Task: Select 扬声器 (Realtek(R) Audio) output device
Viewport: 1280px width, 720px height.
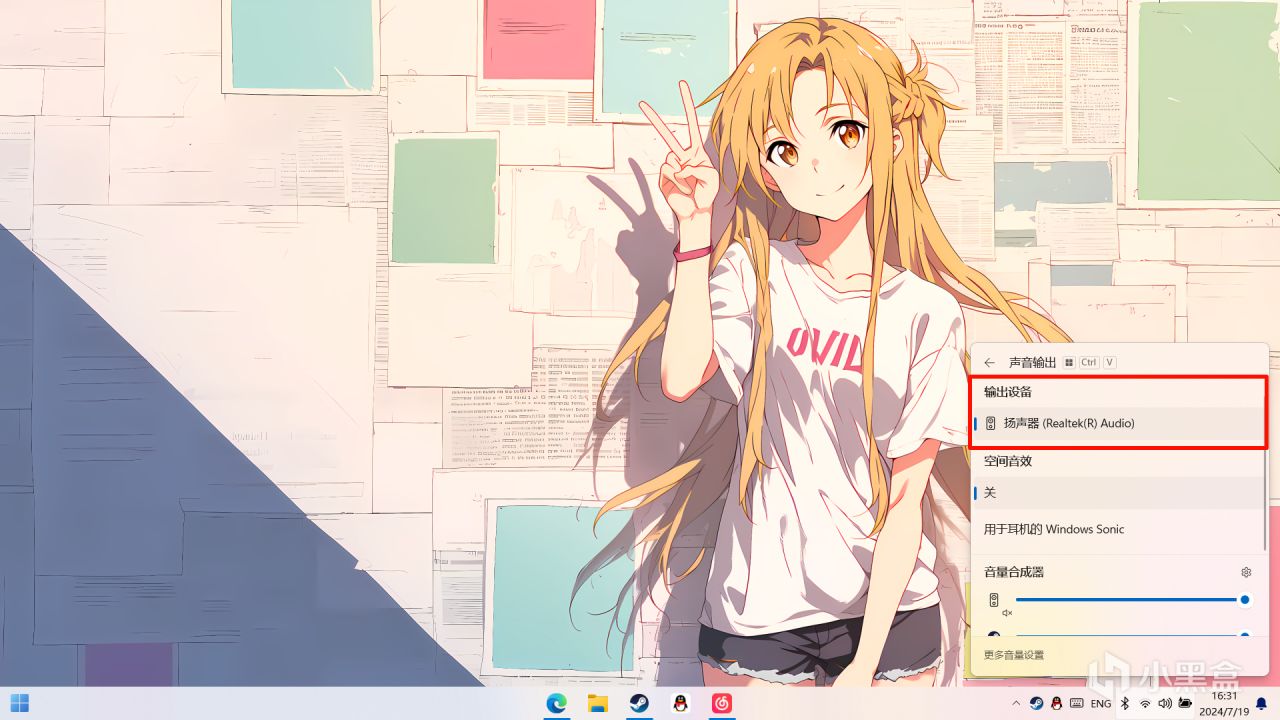Action: [1119, 424]
